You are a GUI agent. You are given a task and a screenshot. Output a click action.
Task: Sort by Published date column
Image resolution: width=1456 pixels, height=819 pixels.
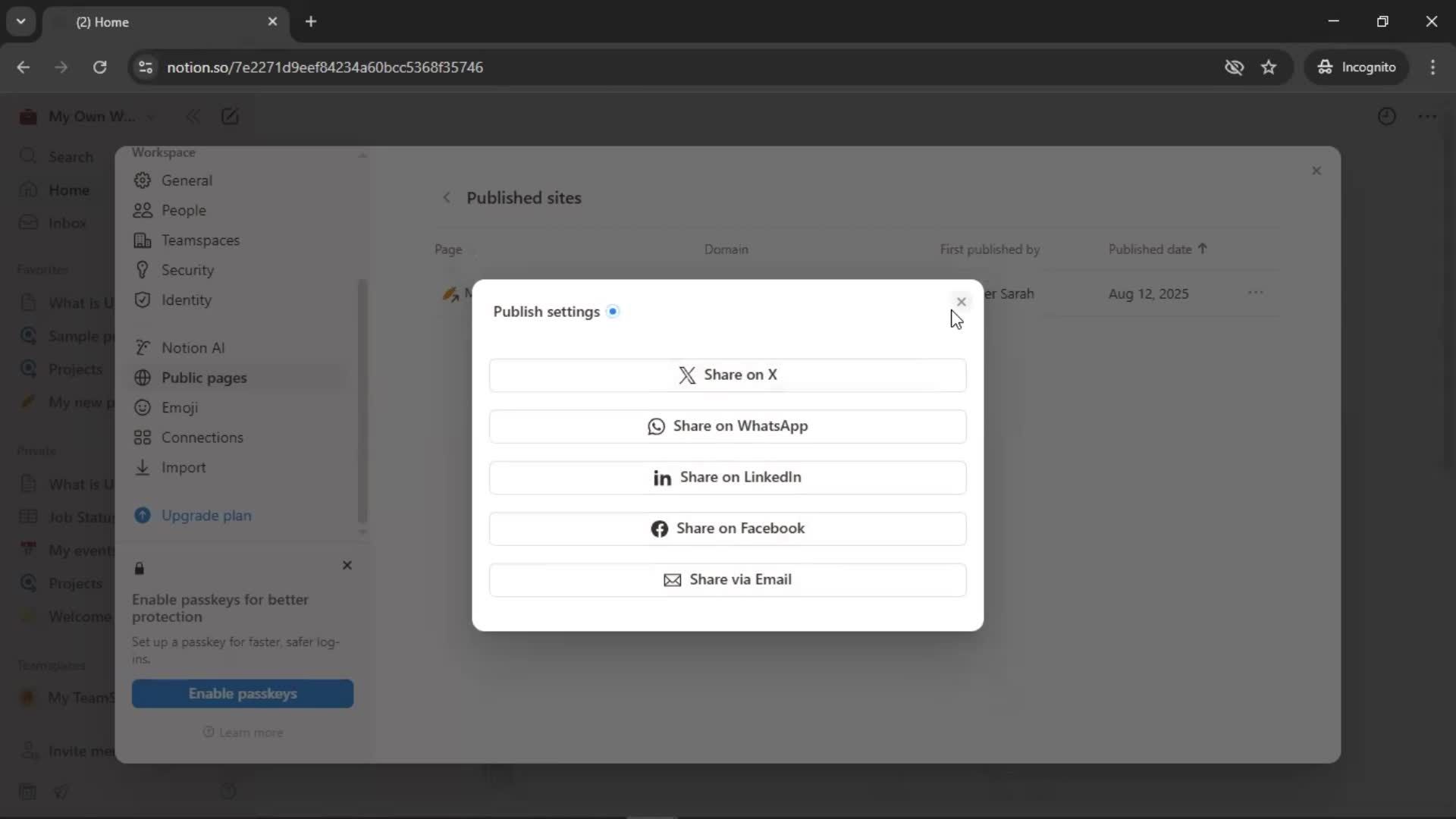point(1157,249)
